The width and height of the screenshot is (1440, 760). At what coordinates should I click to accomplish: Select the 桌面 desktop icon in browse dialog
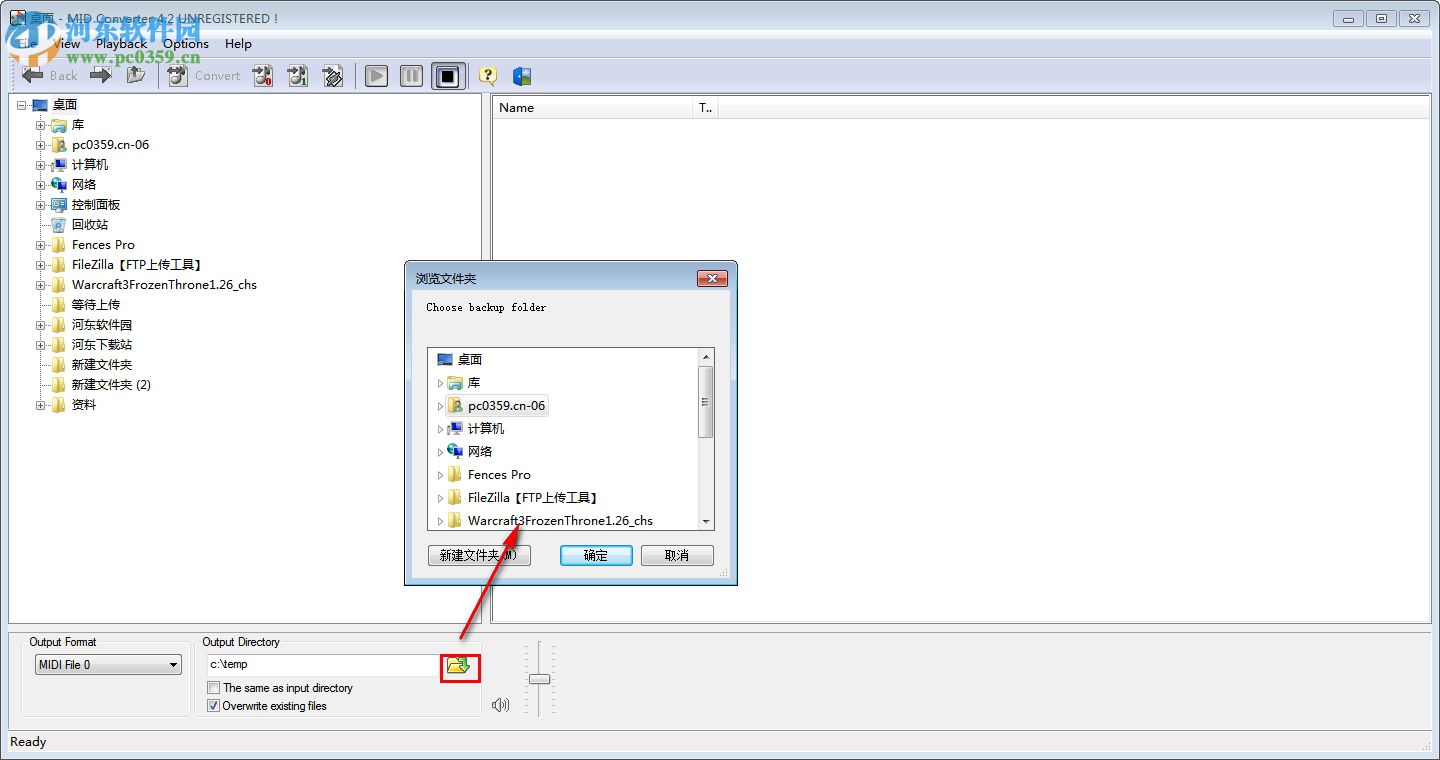coord(445,360)
